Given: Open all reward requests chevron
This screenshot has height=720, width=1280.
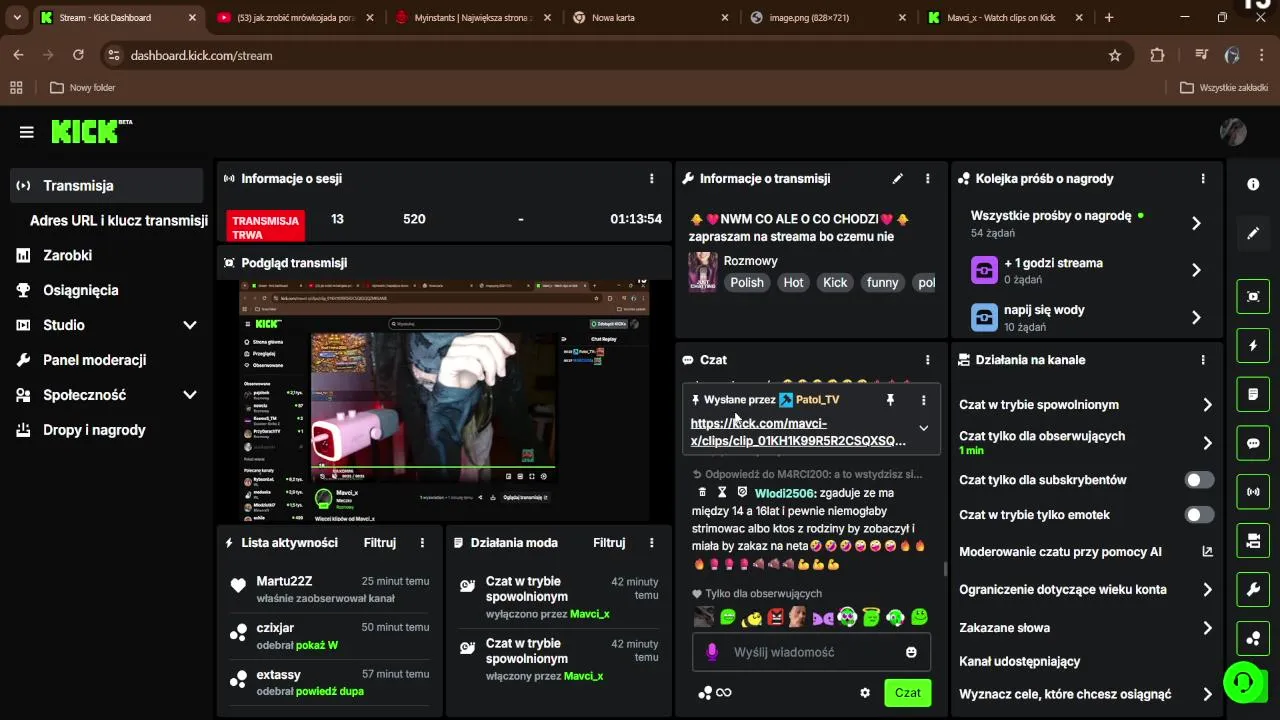Looking at the screenshot, I should (x=1196, y=224).
